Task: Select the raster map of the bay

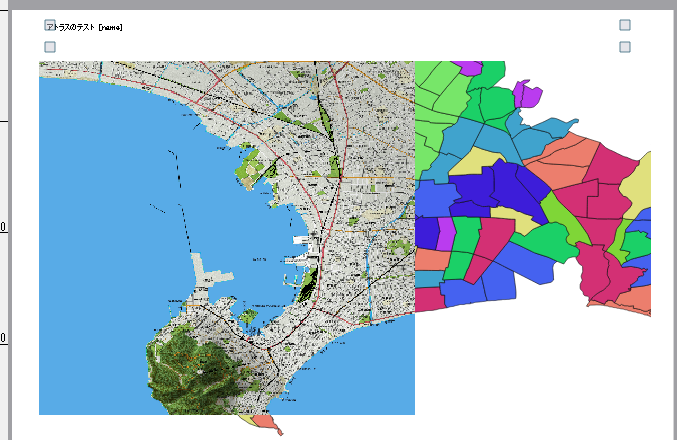Action: pyautogui.click(x=227, y=238)
